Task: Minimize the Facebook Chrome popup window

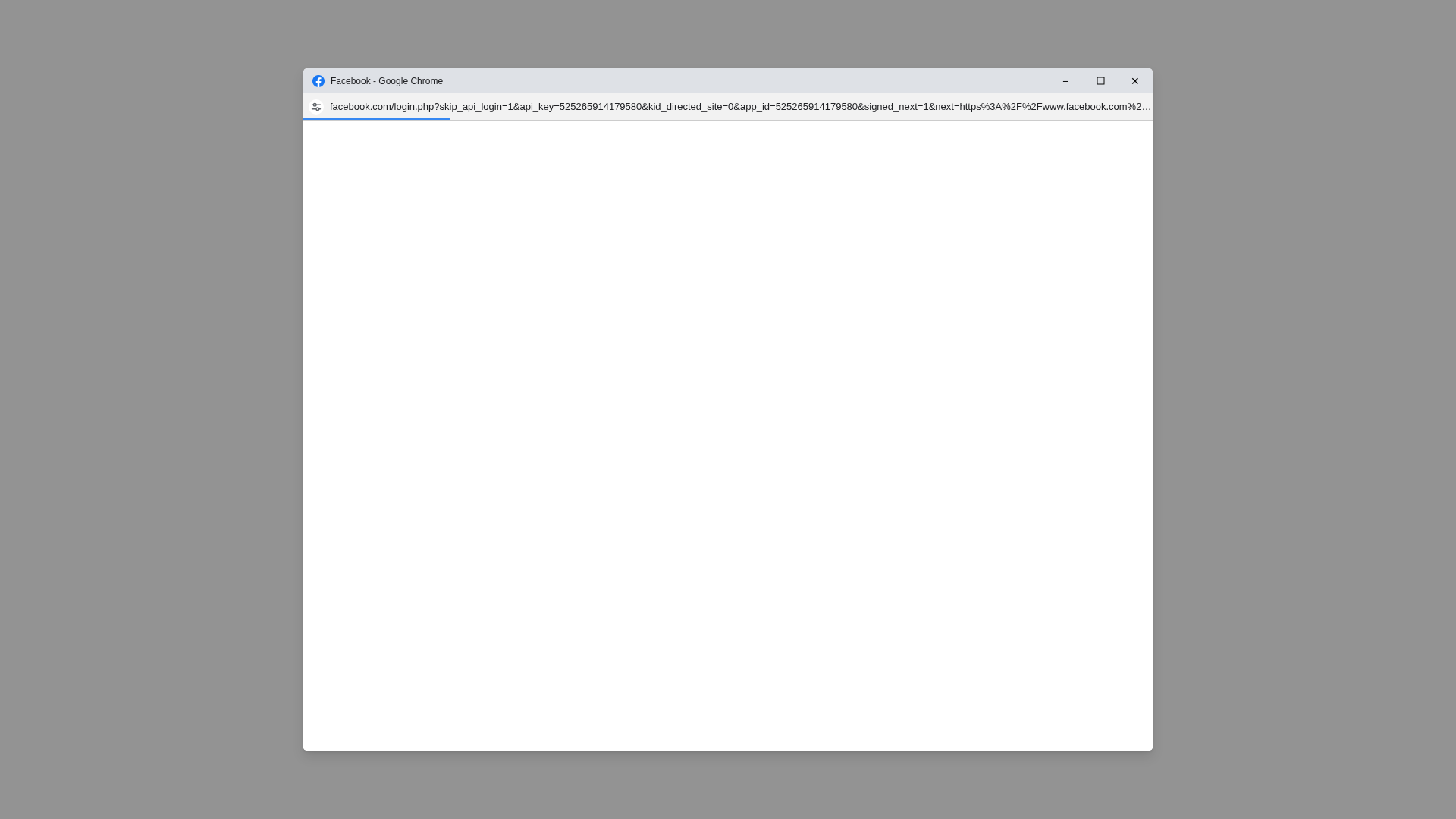Action: tap(1065, 81)
